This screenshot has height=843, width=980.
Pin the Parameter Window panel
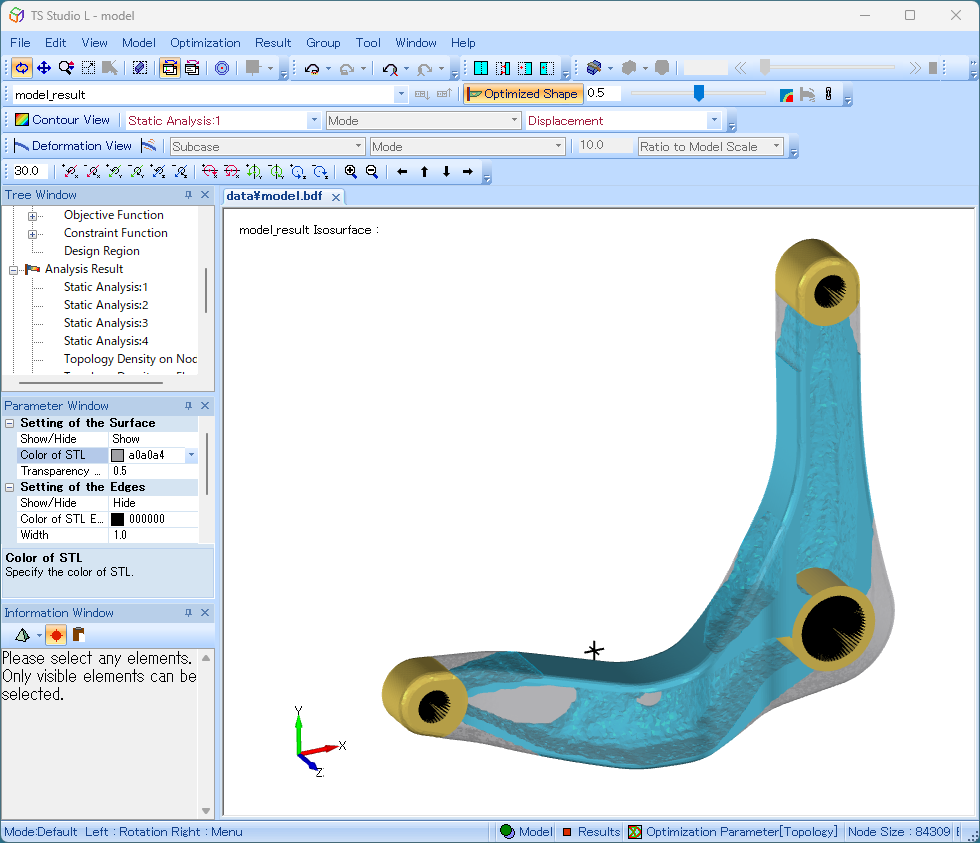[x=188, y=406]
